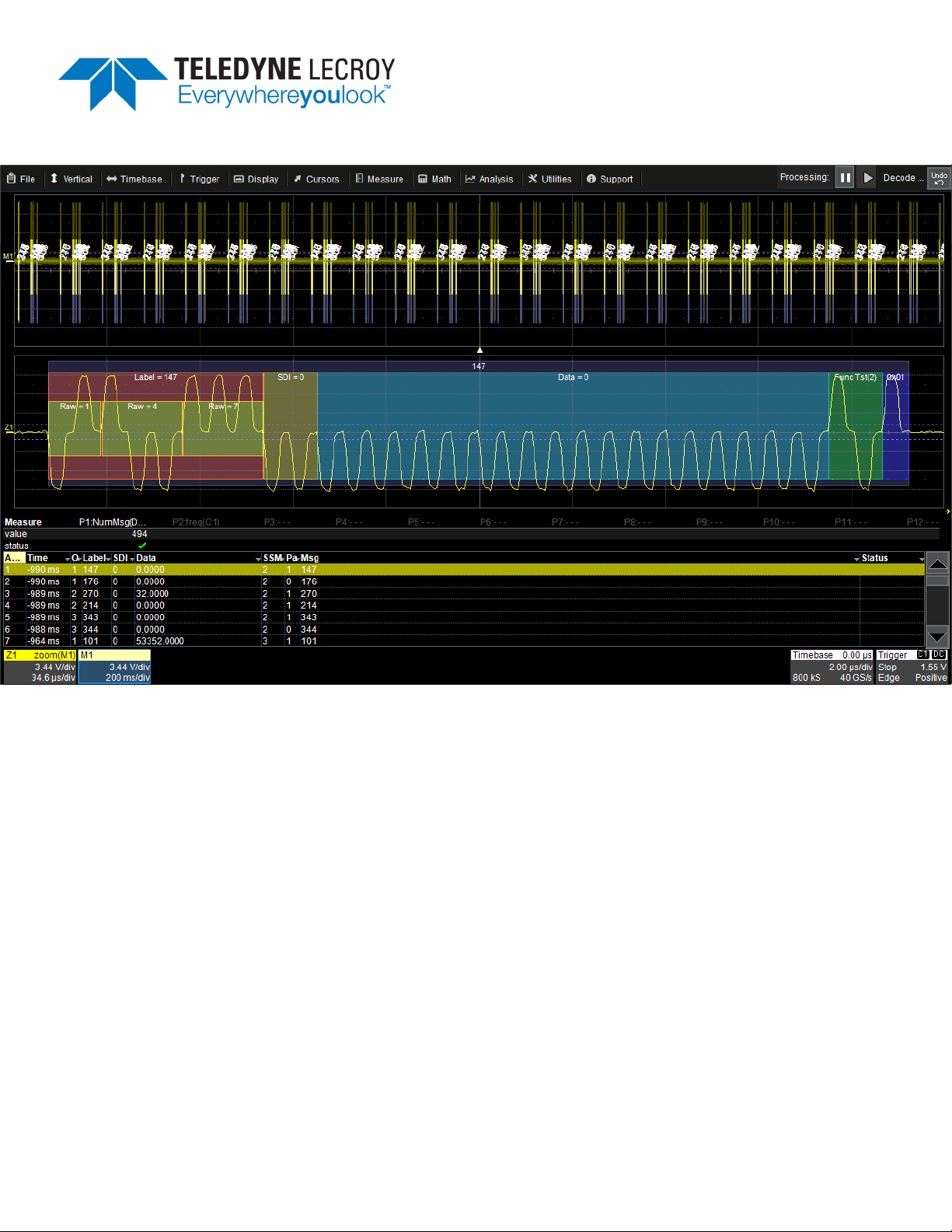This screenshot has width=952, height=1232.
Task: Open the SDI column filter arrow
Action: 132,559
